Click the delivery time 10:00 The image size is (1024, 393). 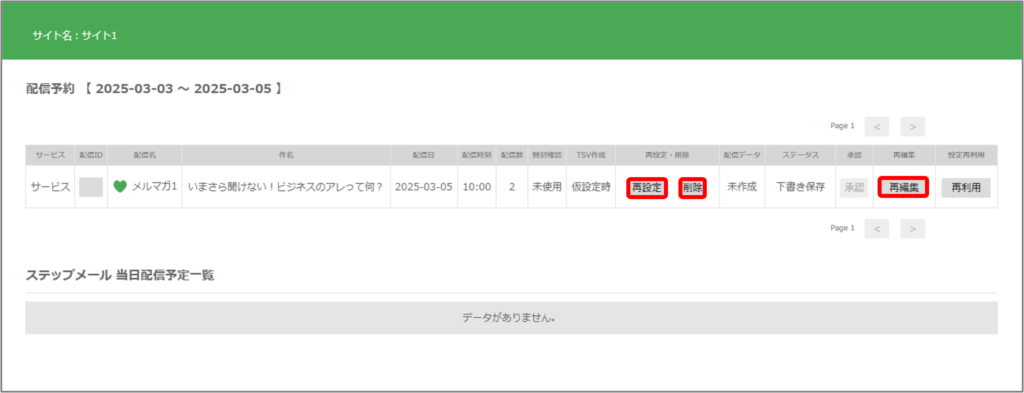click(x=477, y=187)
